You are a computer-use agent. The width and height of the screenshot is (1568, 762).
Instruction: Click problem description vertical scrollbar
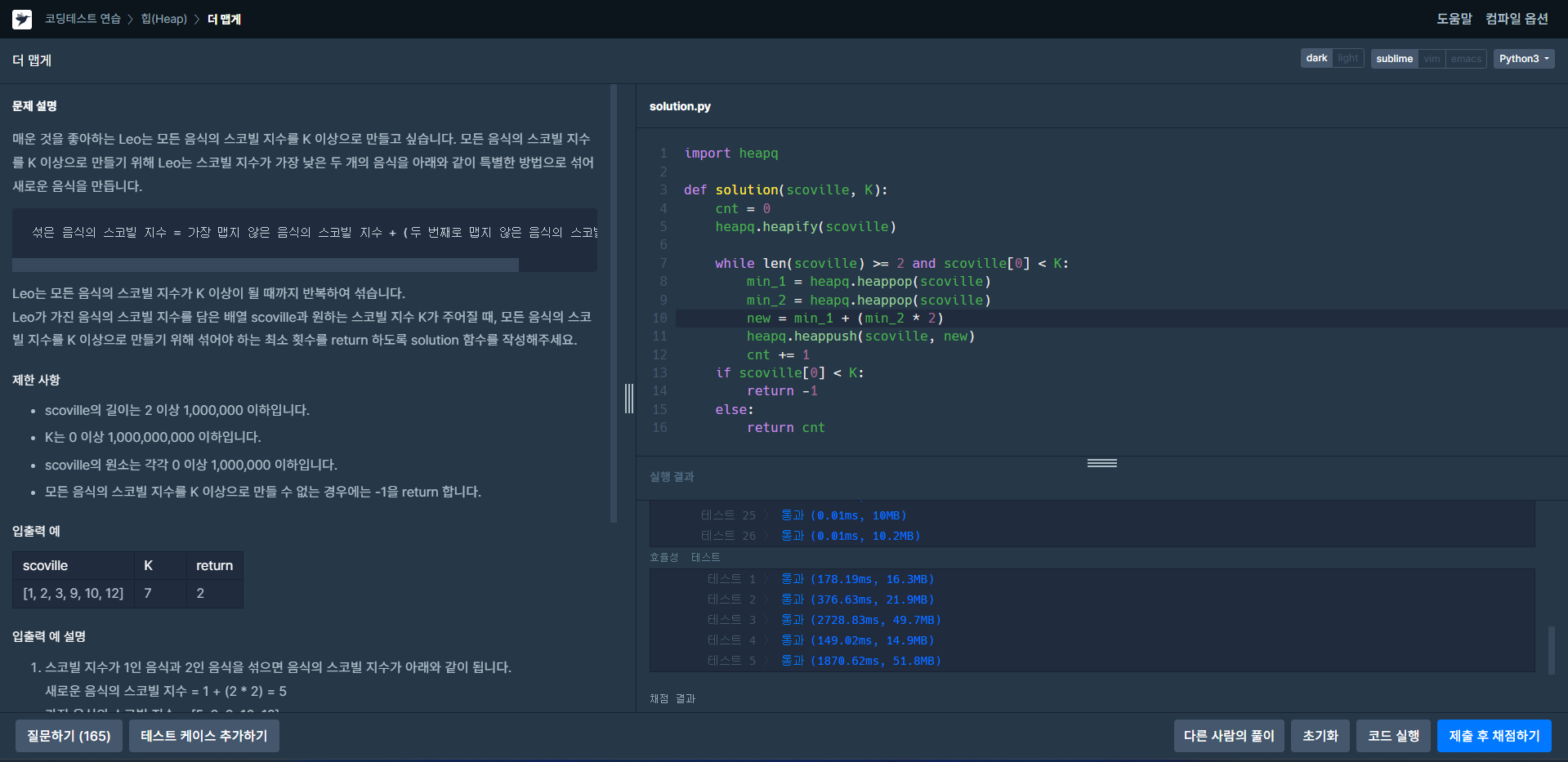click(614, 302)
